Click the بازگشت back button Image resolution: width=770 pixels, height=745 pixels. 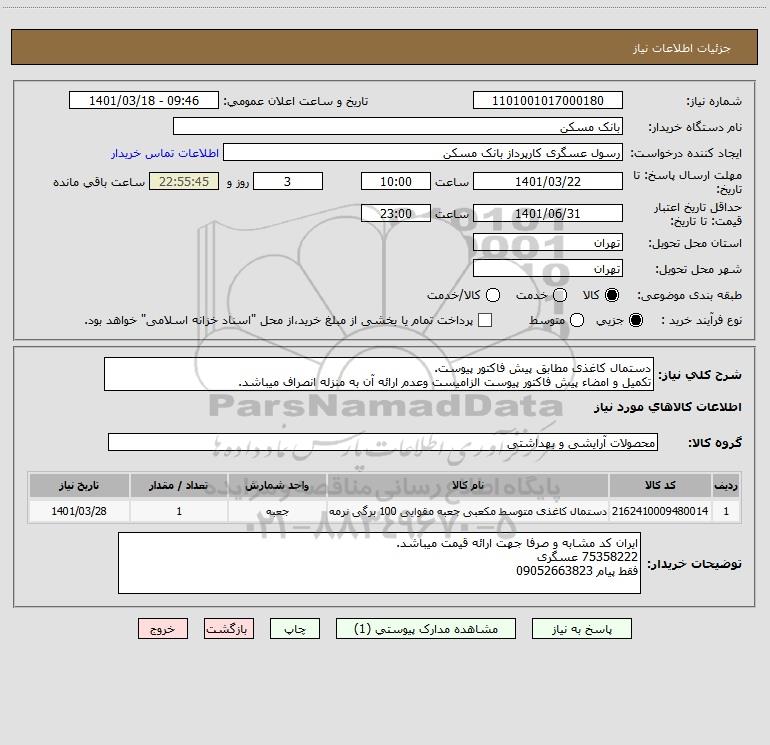click(229, 629)
